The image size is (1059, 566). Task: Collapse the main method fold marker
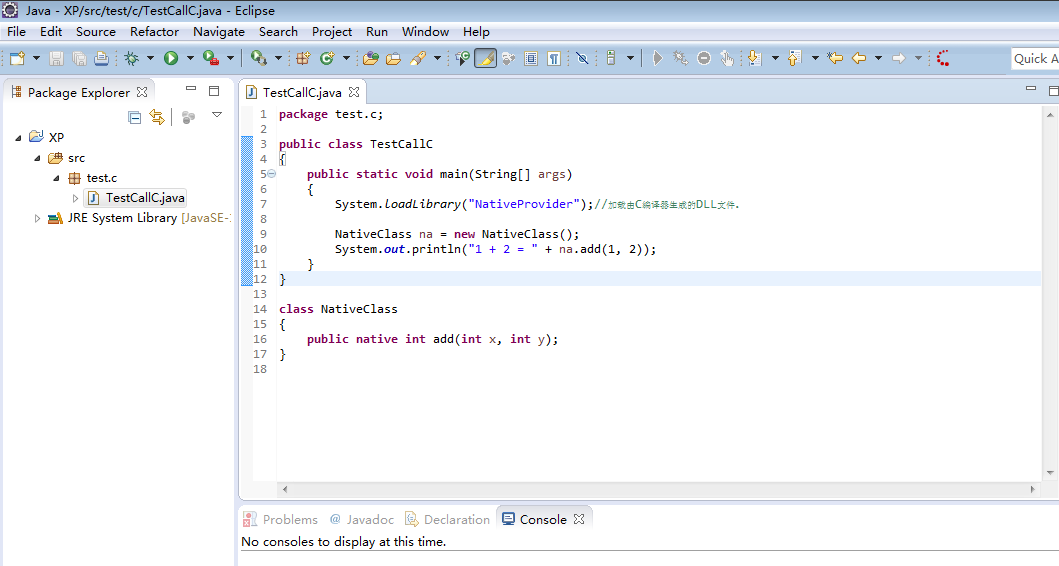(272, 174)
